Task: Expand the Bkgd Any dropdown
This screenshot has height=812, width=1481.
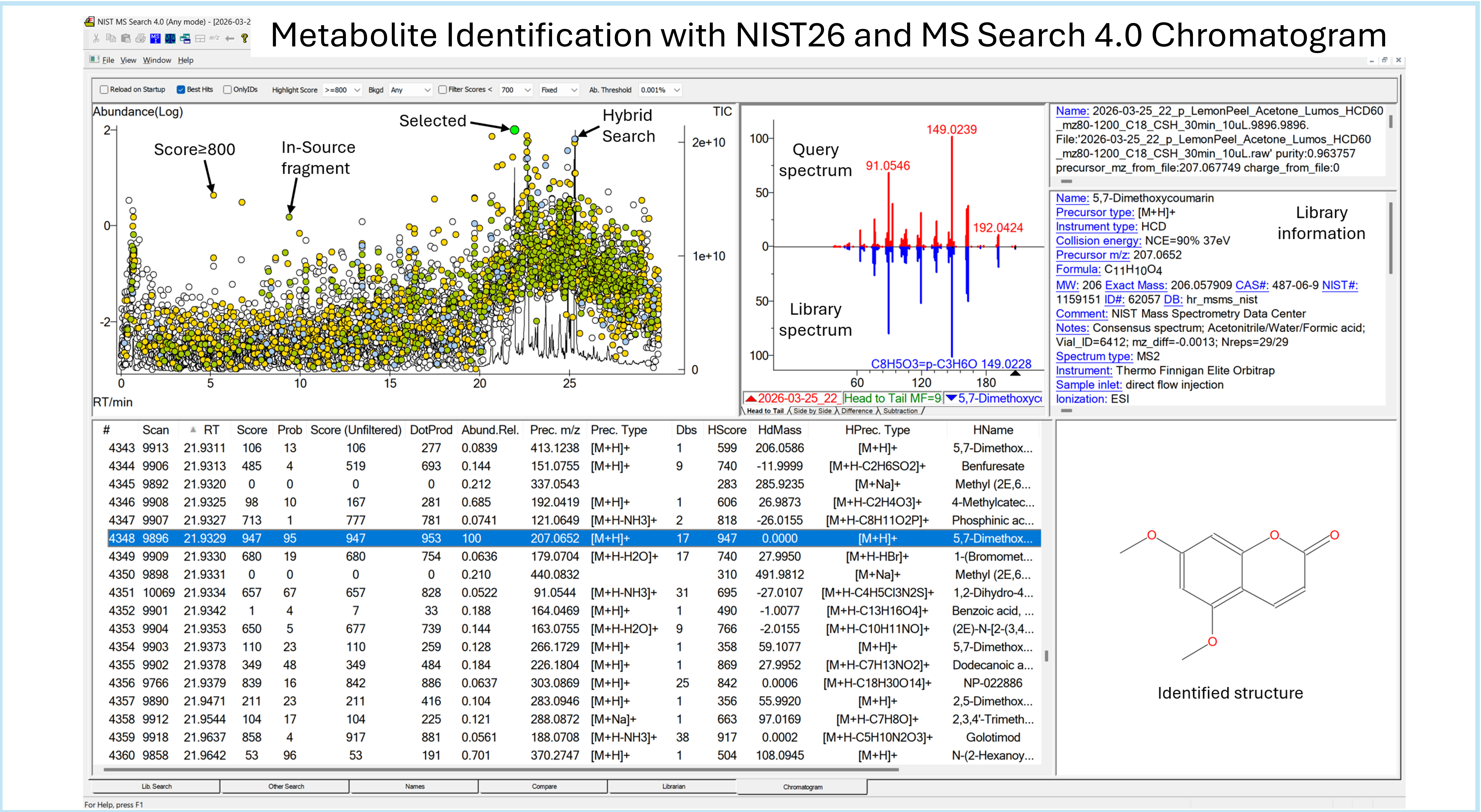Action: 411,90
